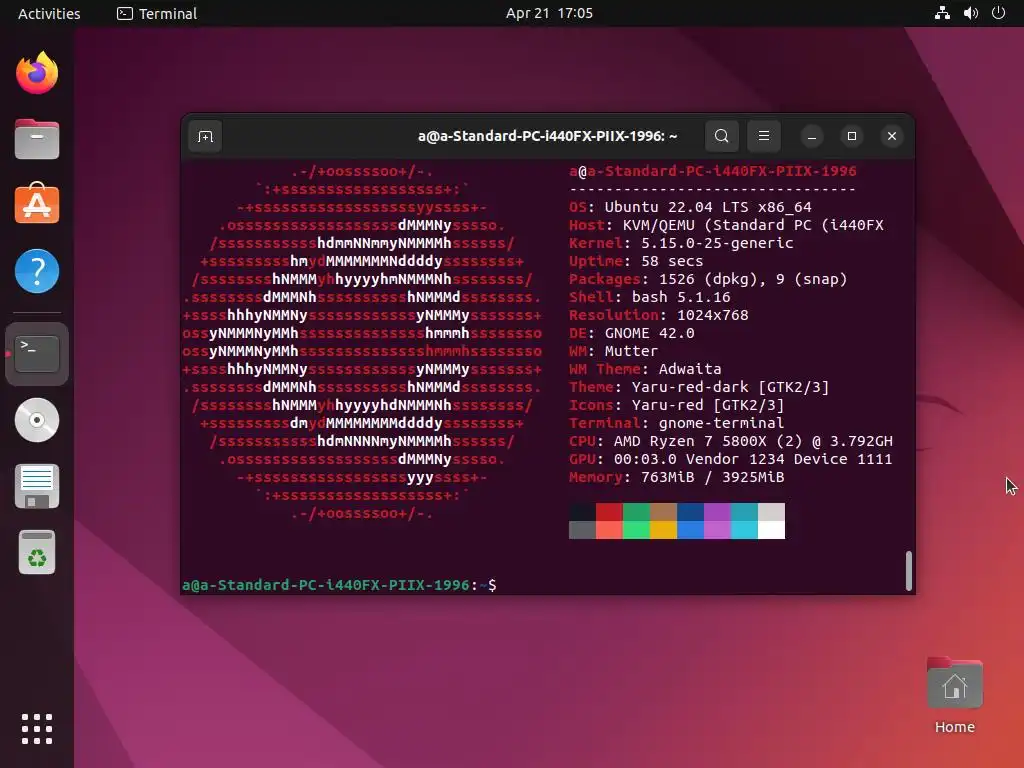The height and width of the screenshot is (768, 1024).
Task: Open the disc drive dock icon
Action: (37, 420)
